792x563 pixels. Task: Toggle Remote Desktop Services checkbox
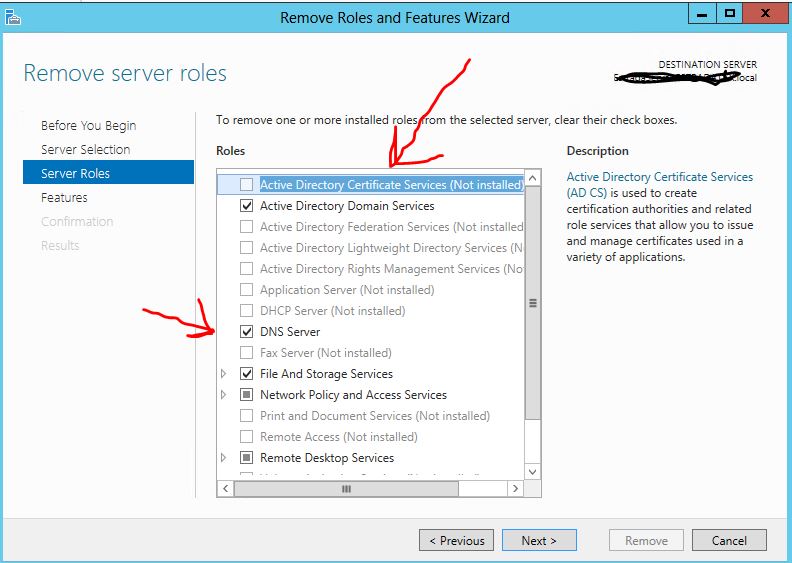point(246,458)
